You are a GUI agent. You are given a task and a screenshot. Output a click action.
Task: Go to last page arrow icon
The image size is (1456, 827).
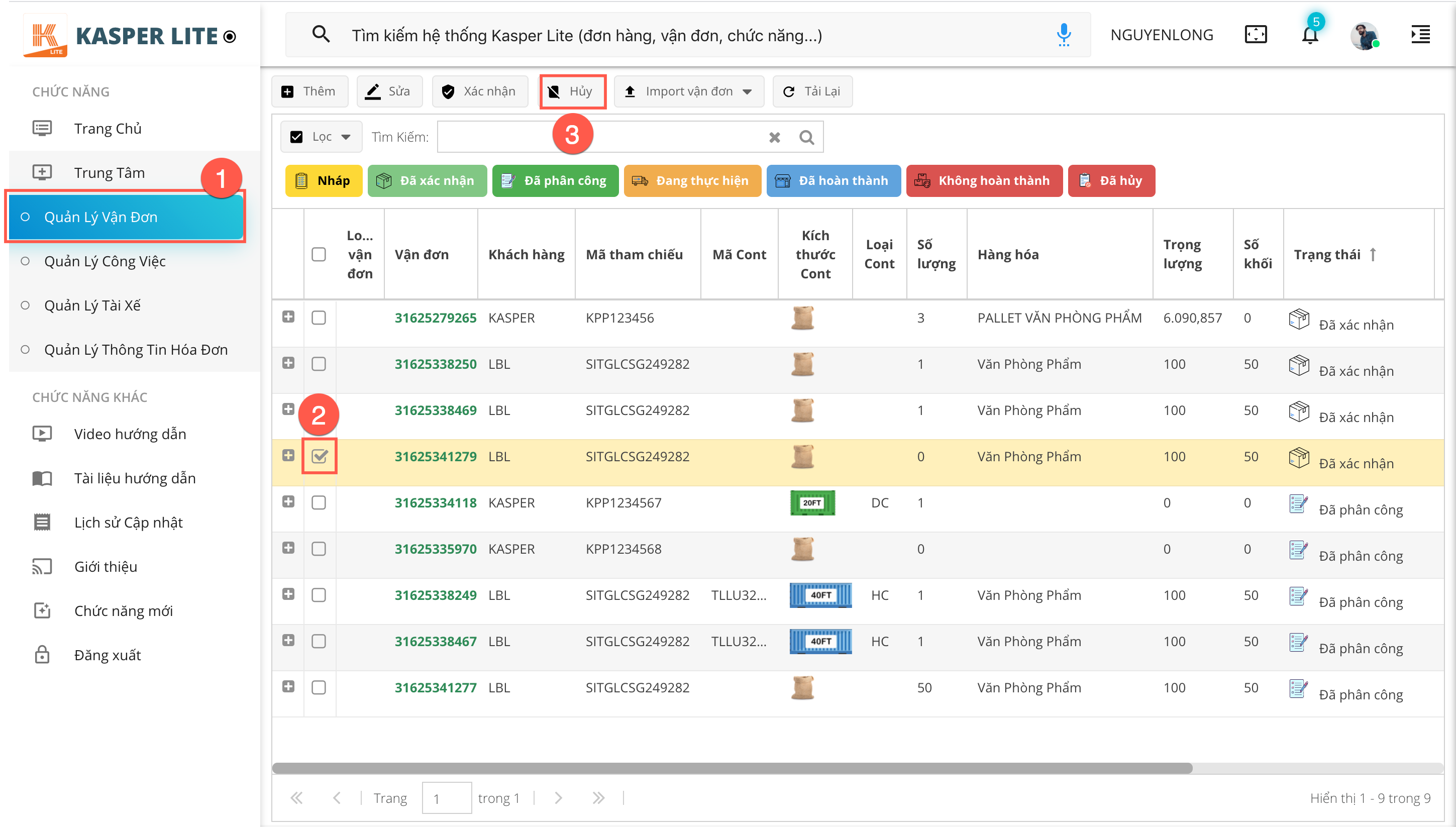click(598, 798)
